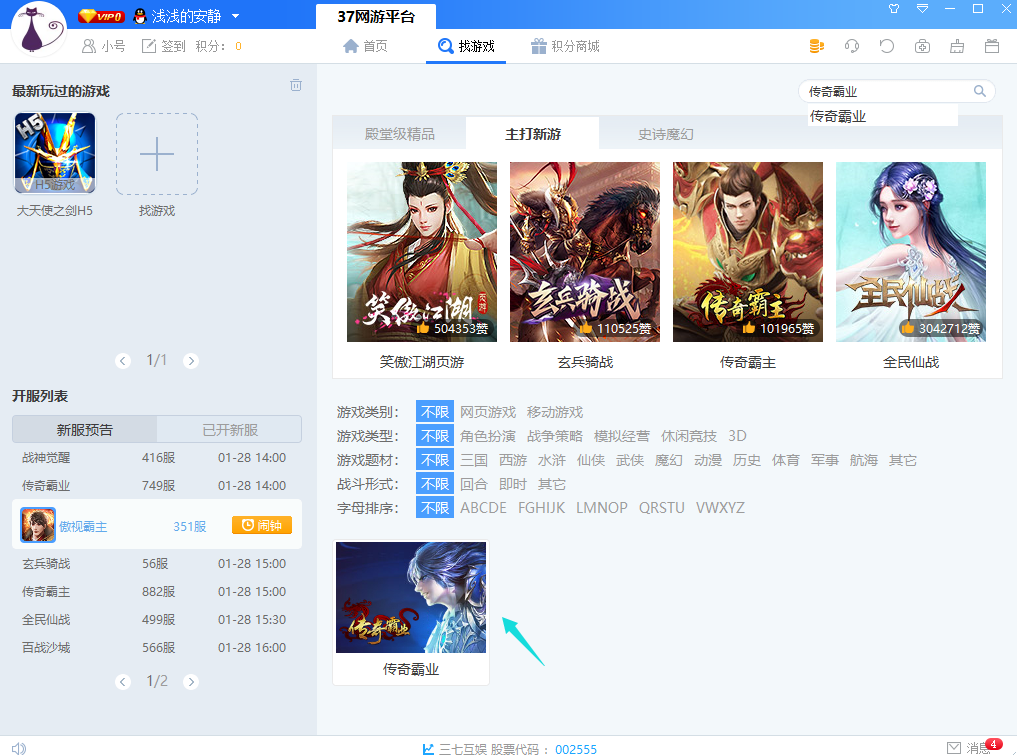Image resolution: width=1017 pixels, height=755 pixels.
Task: Open the first-aid repair kit icon
Action: [x=922, y=46]
